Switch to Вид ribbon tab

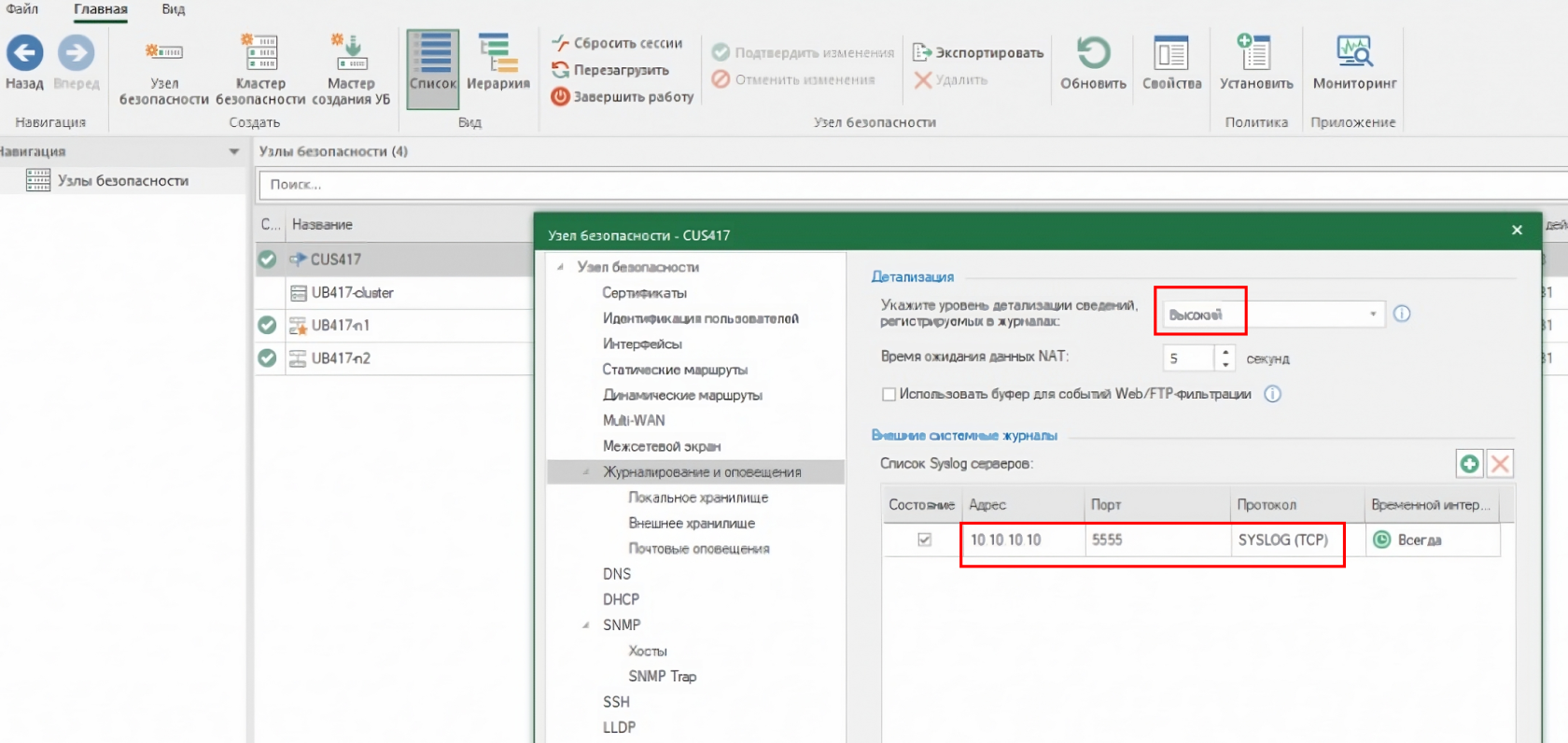point(173,9)
